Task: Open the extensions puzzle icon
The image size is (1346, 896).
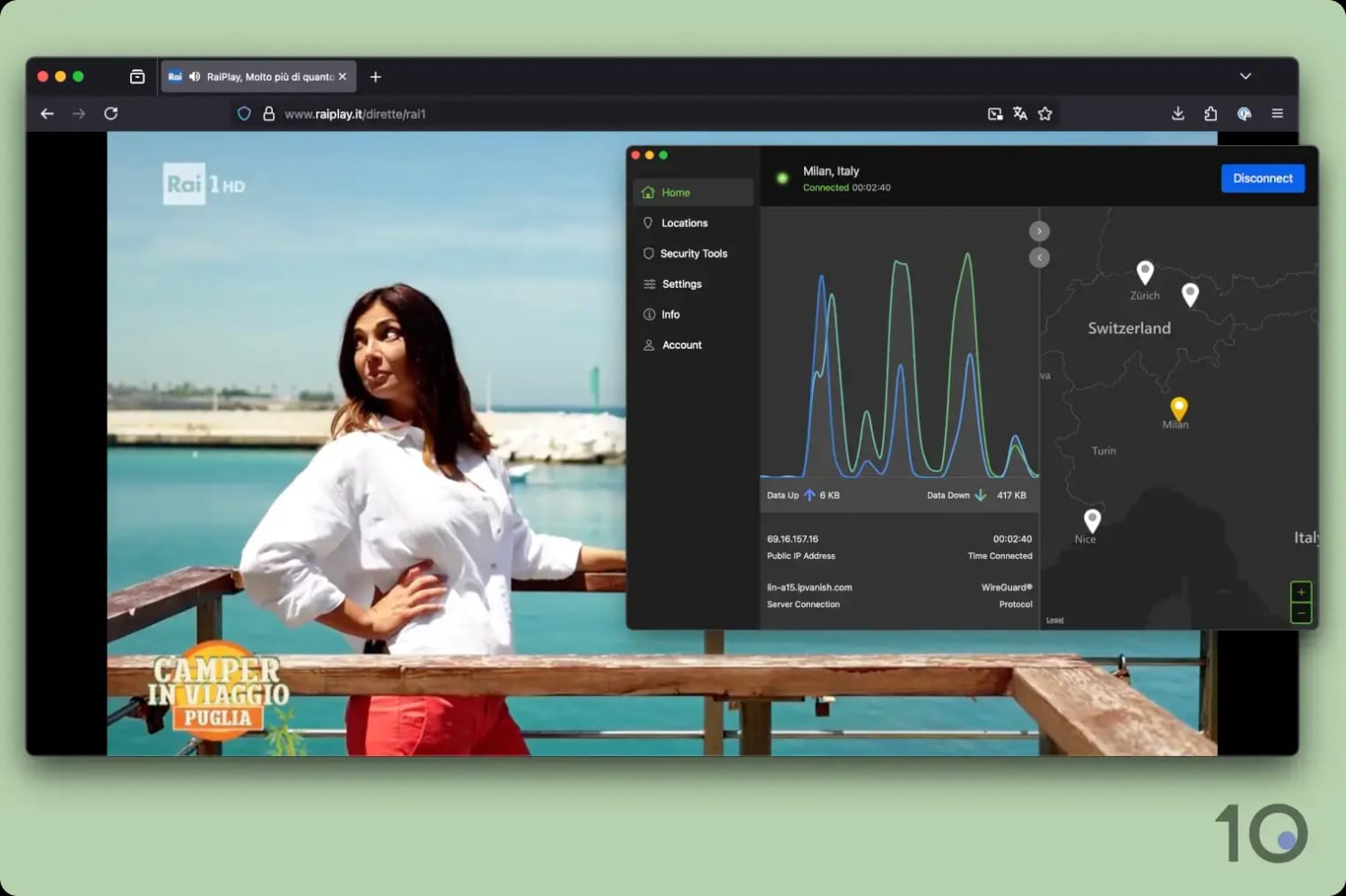Action: click(1211, 114)
